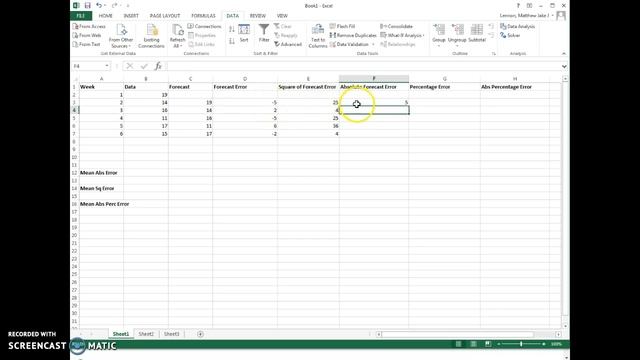Viewport: 640px width, 360px height.
Task: Switch to Page Layout view icon
Action: (473, 344)
